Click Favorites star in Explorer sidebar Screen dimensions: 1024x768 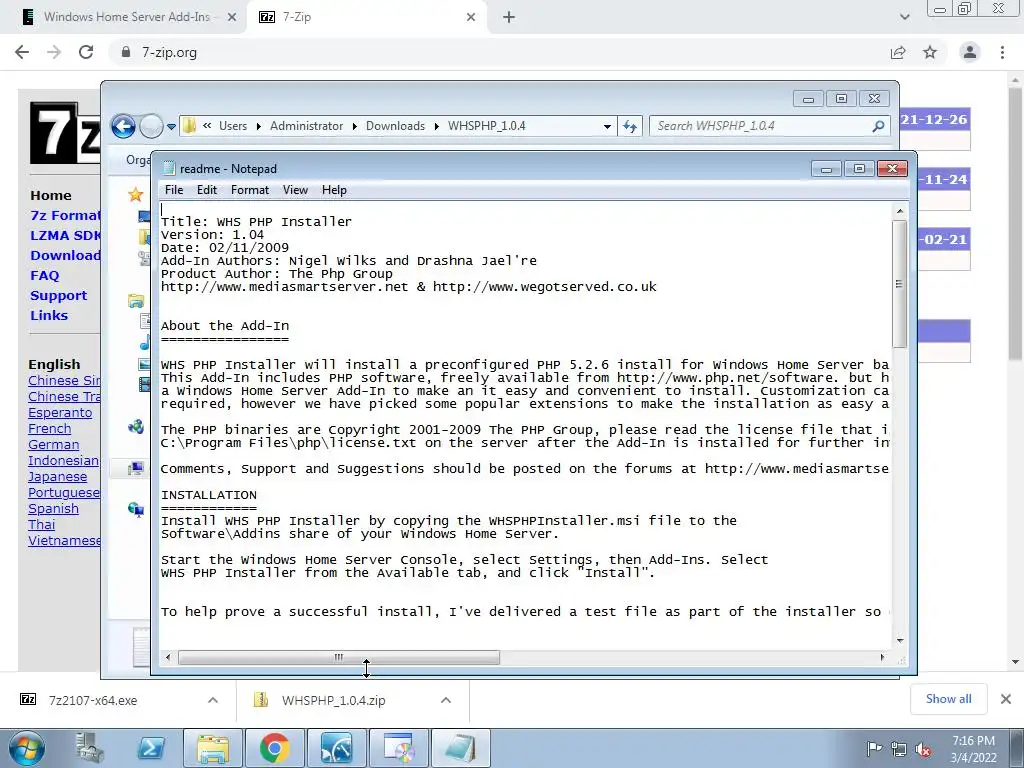pyautogui.click(x=135, y=194)
